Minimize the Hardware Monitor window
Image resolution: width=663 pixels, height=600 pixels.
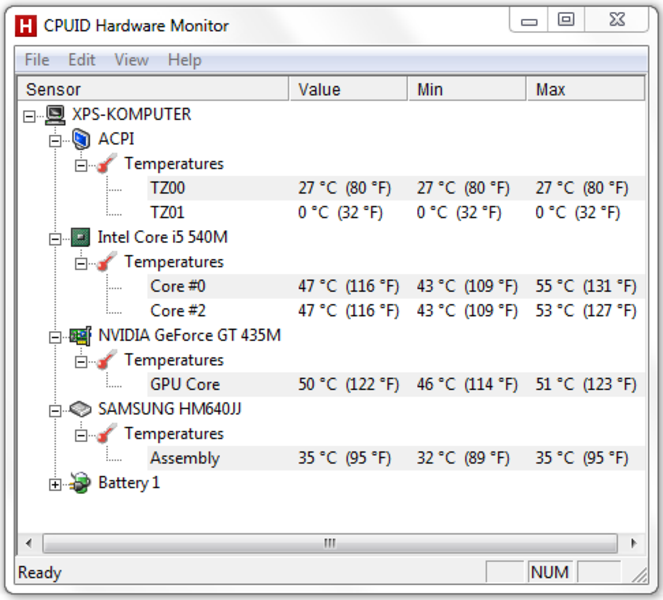(529, 20)
